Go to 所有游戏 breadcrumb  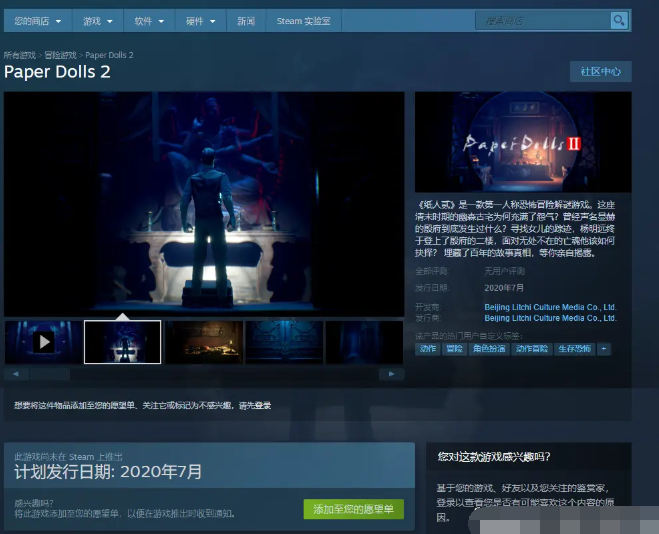tap(20, 55)
